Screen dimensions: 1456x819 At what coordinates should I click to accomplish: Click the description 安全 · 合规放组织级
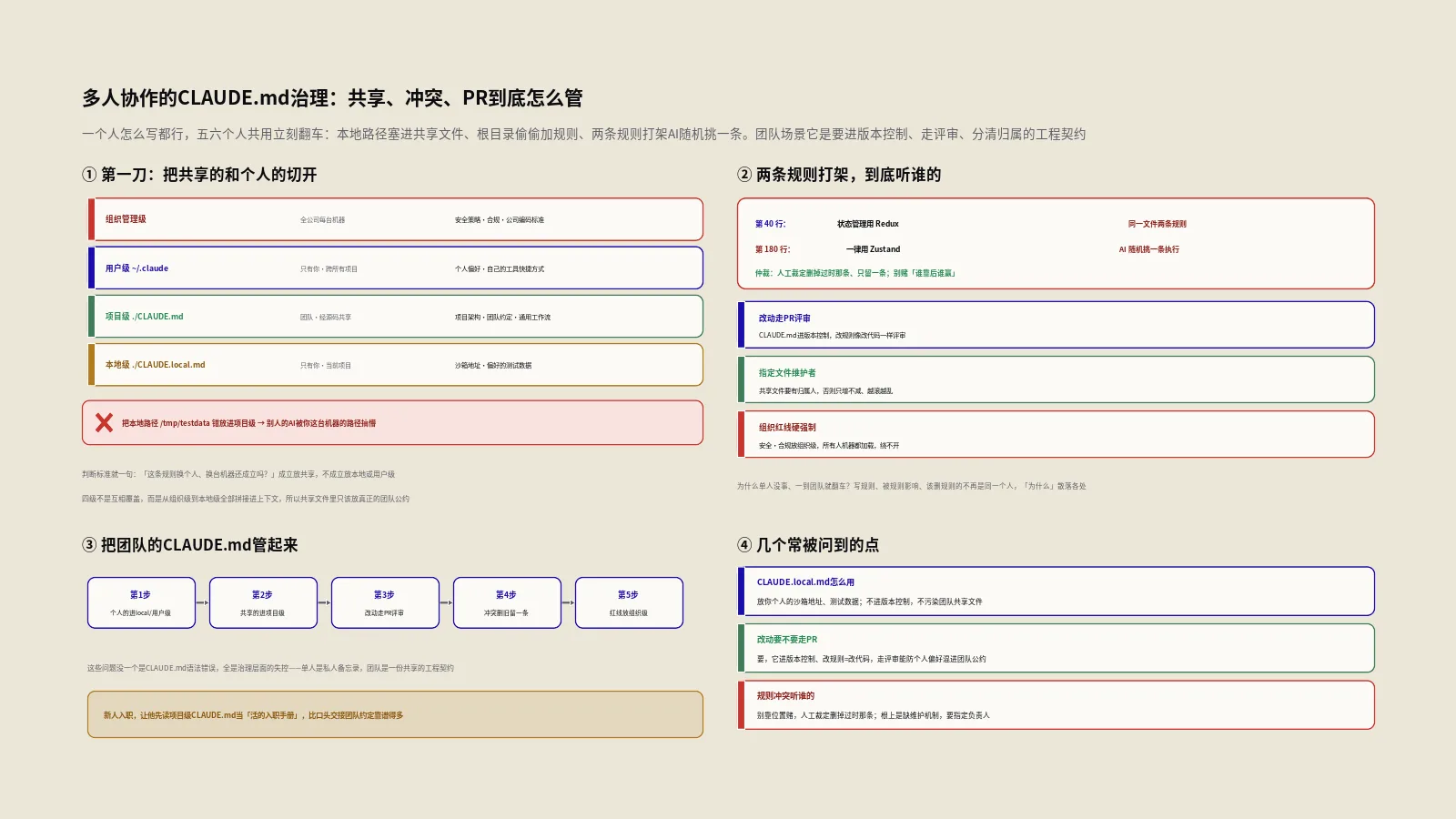[829, 446]
